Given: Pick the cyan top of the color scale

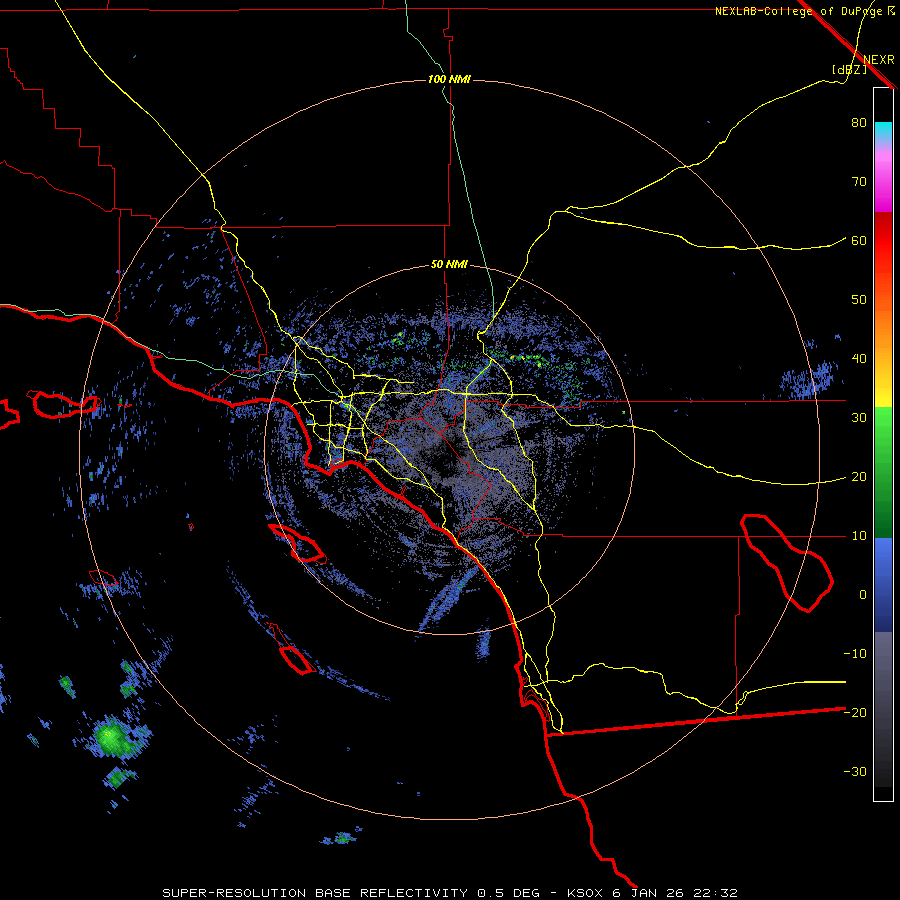Looking at the screenshot, I should 883,131.
